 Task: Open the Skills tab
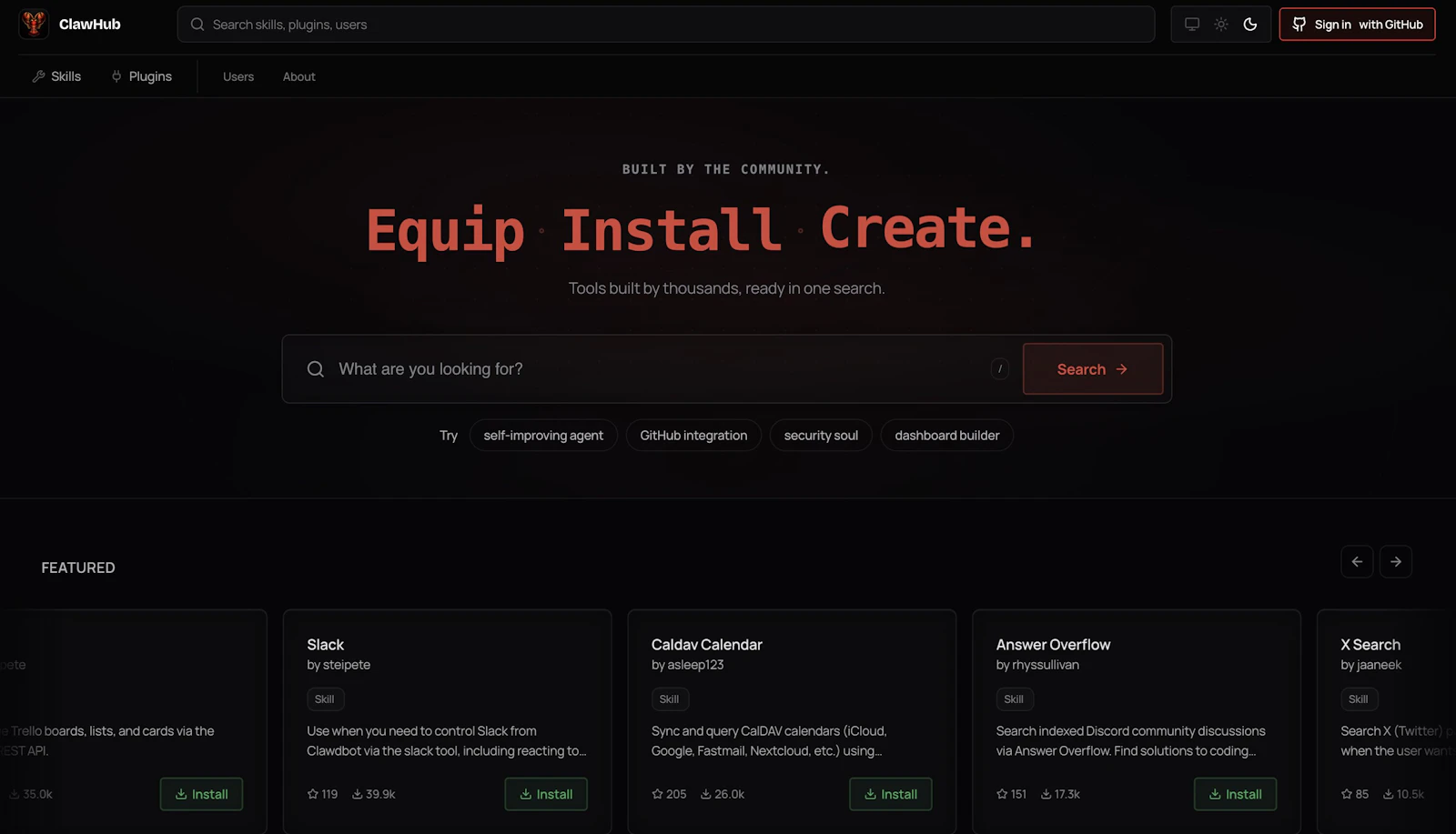56,76
